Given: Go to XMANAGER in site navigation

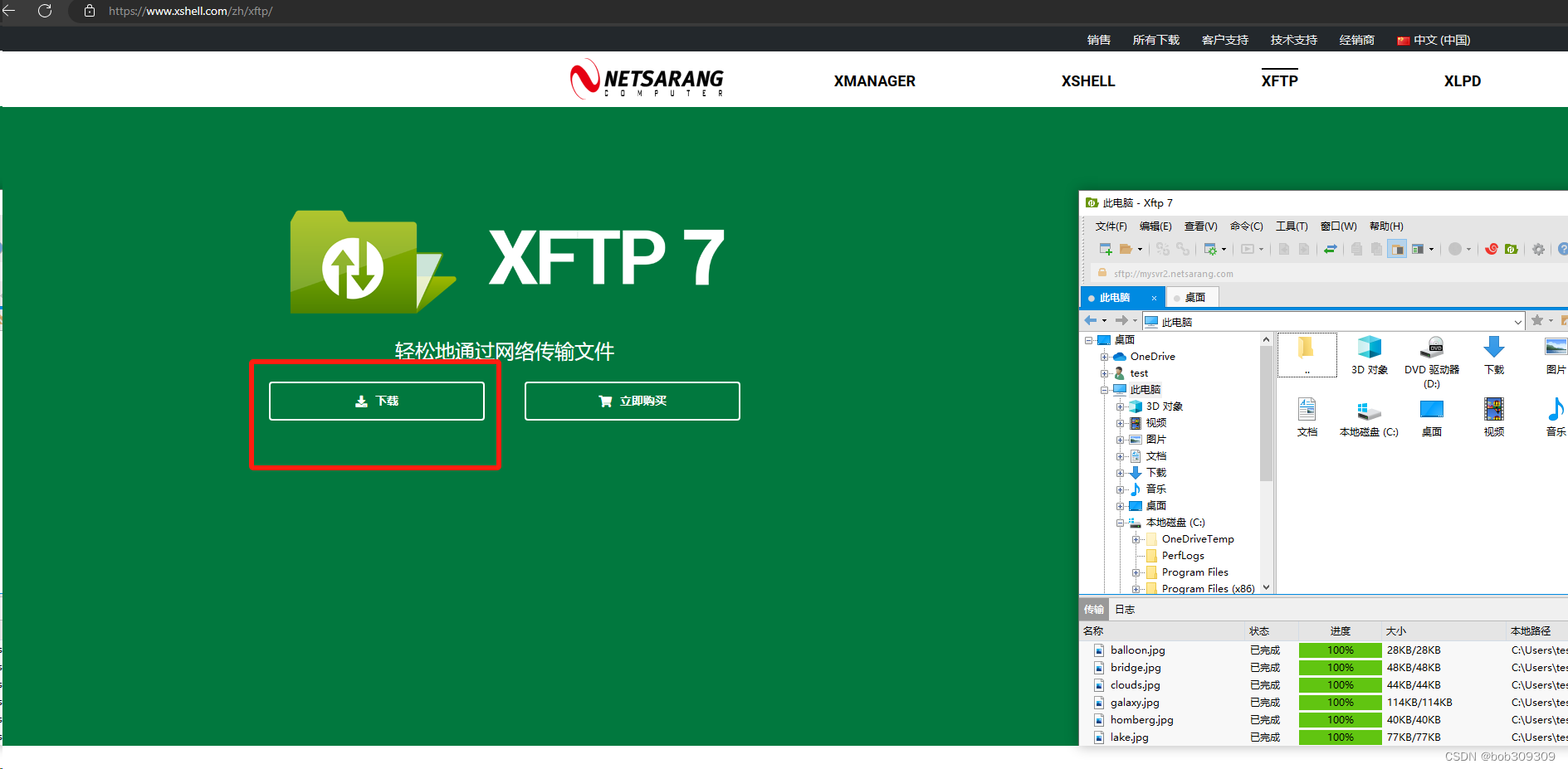Looking at the screenshot, I should click(x=875, y=81).
